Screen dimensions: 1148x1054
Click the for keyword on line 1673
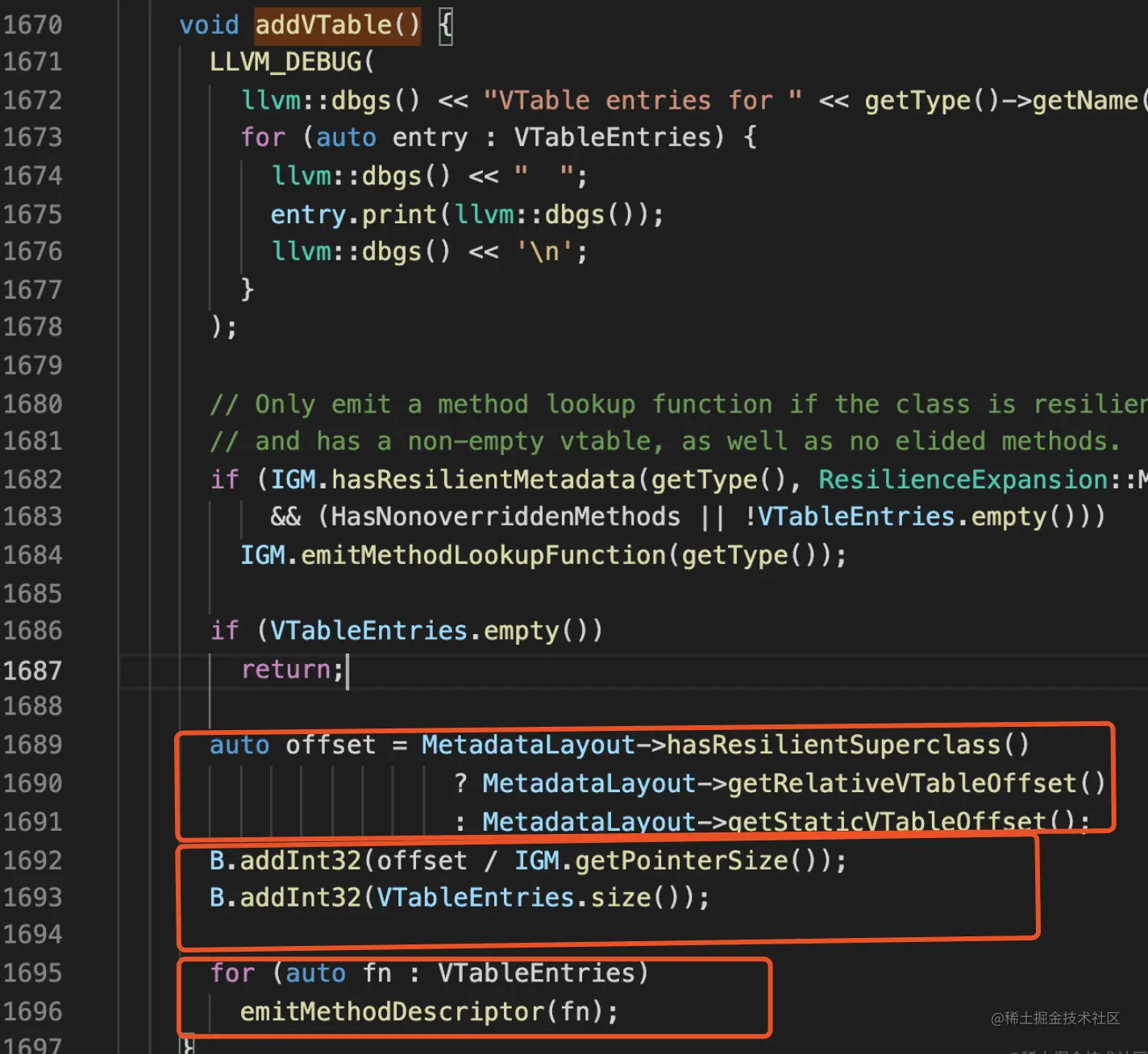[263, 137]
